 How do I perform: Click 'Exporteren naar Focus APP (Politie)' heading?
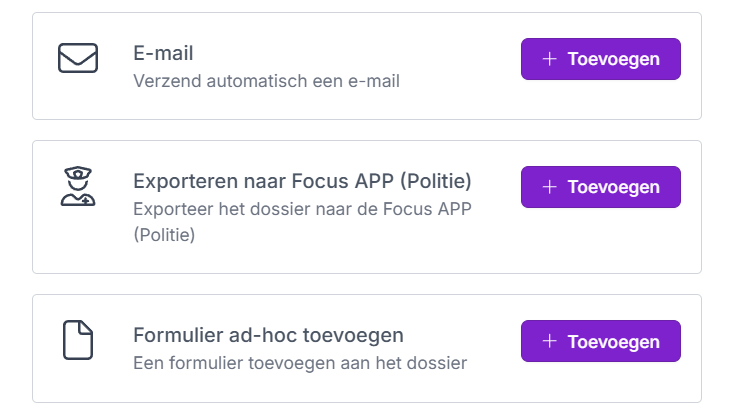pos(302,182)
